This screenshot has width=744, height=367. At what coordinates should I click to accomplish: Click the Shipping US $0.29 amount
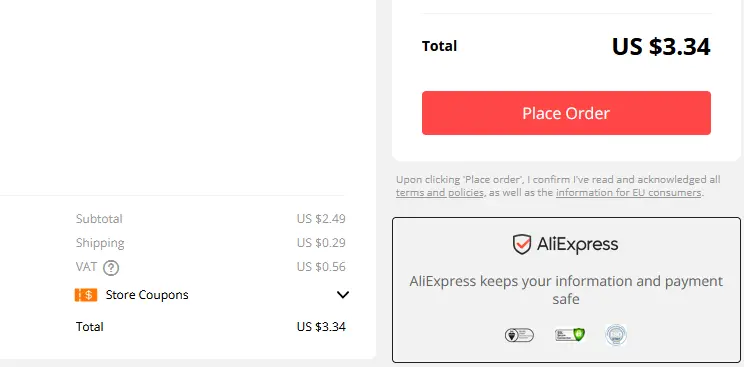click(x=321, y=243)
